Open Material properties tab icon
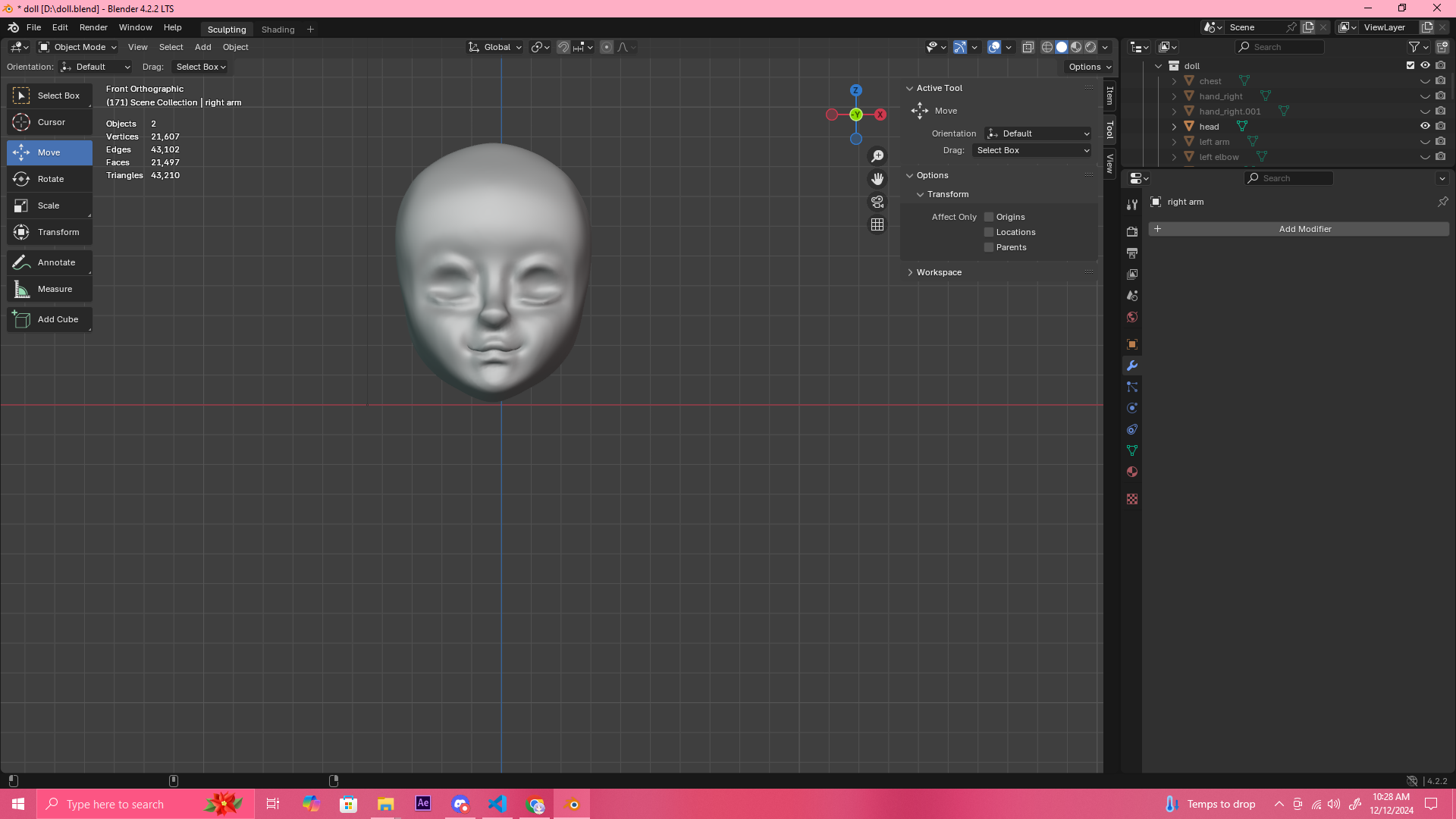The height and width of the screenshot is (819, 1456). click(1132, 472)
